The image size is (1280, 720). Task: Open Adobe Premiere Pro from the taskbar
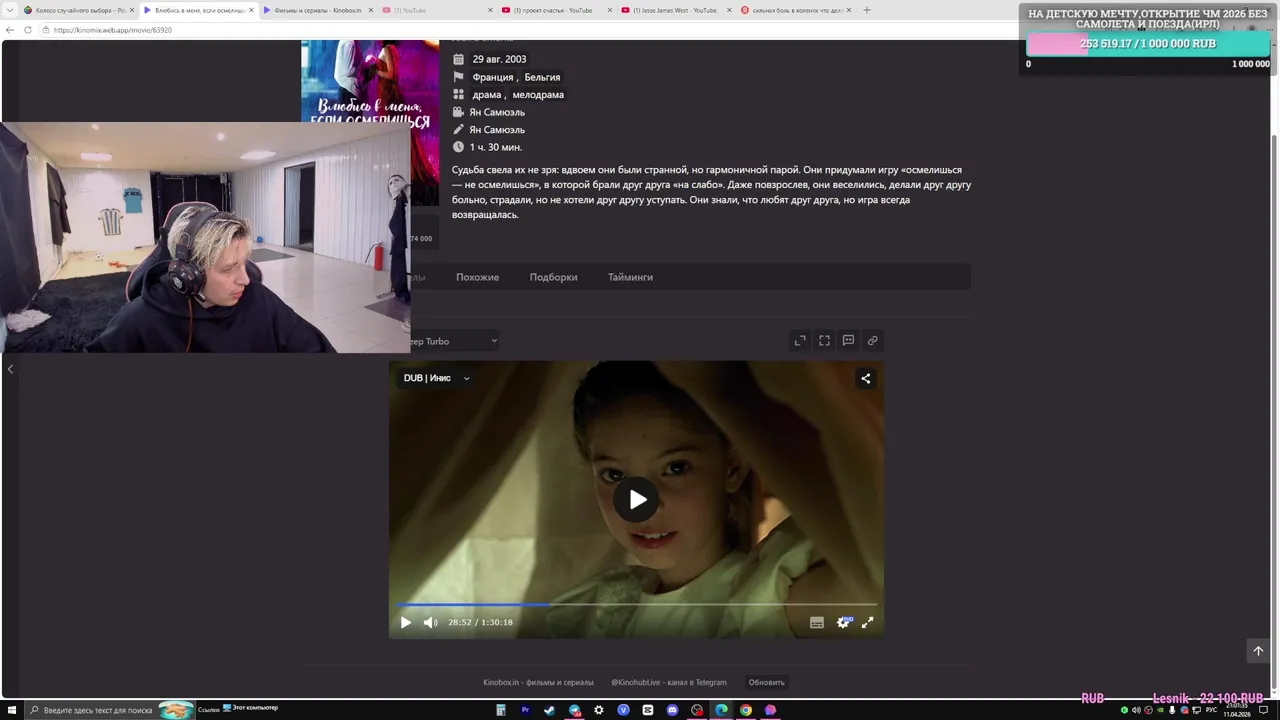click(x=525, y=710)
